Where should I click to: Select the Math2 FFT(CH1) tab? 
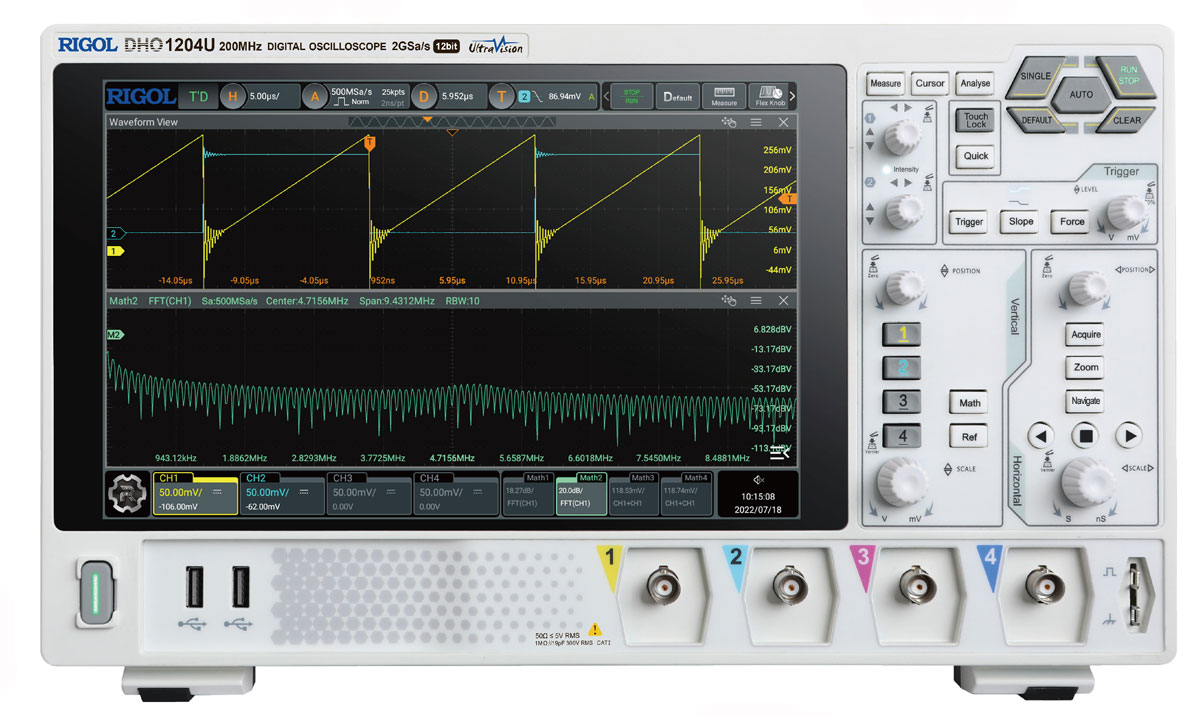581,493
